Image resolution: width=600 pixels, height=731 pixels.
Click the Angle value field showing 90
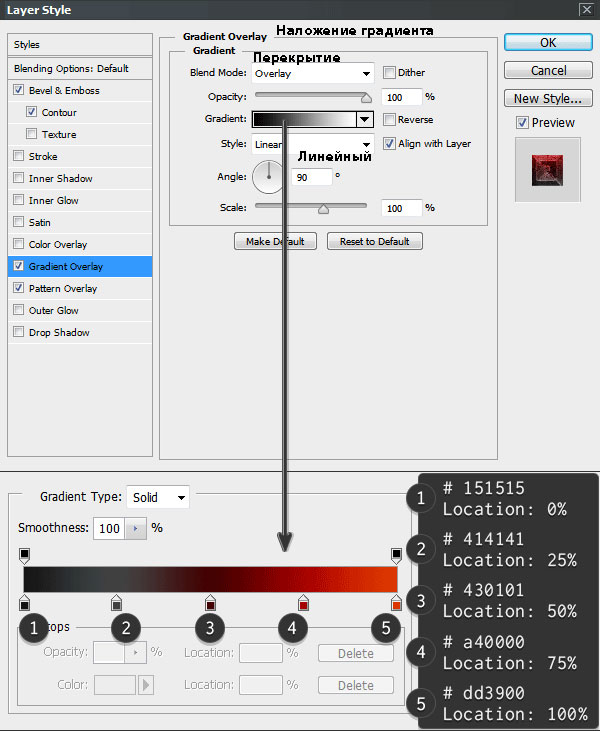pos(311,177)
